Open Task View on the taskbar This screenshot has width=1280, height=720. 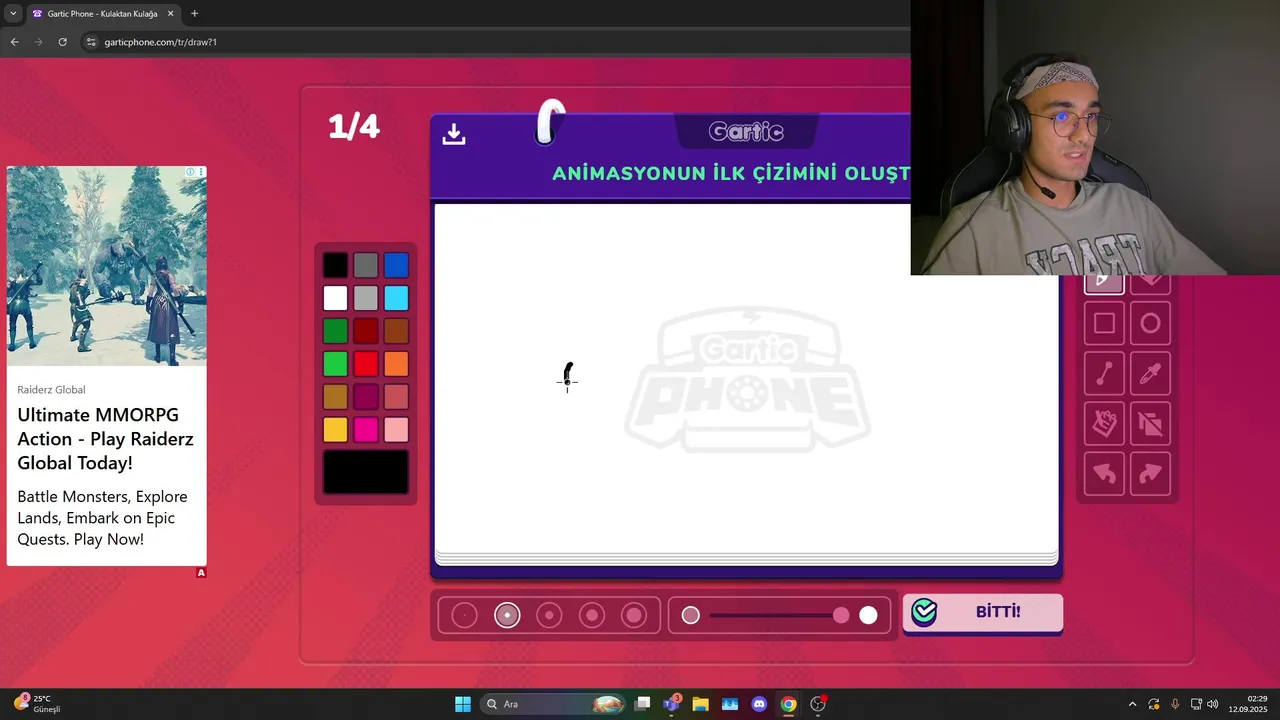[643, 704]
